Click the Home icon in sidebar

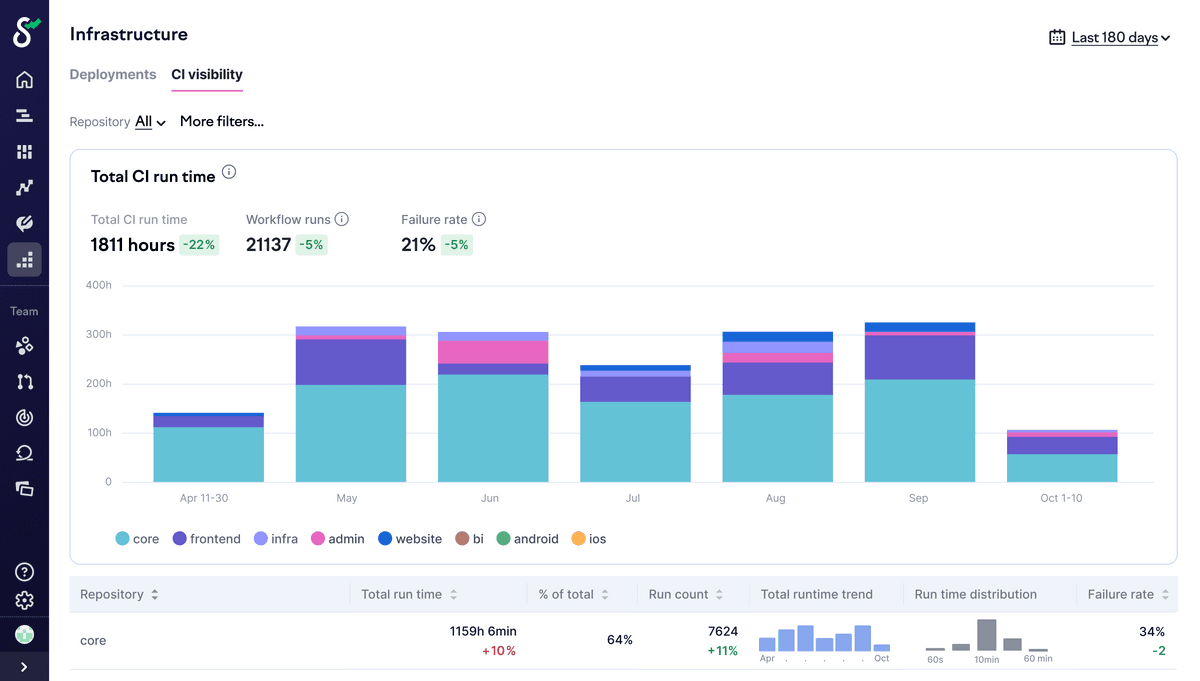pyautogui.click(x=24, y=80)
